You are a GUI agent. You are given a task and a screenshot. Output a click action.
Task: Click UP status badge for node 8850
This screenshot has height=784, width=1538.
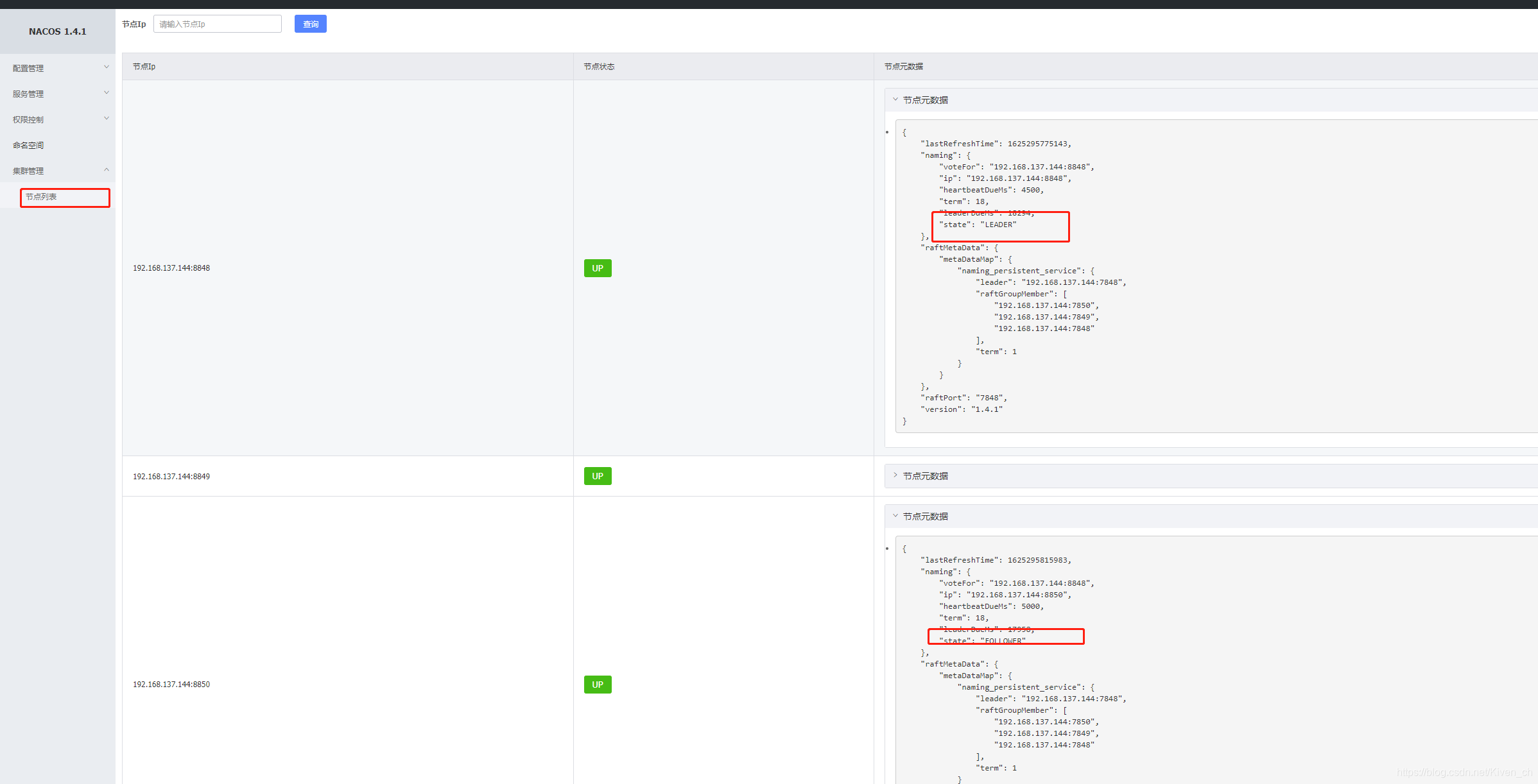[x=597, y=685]
